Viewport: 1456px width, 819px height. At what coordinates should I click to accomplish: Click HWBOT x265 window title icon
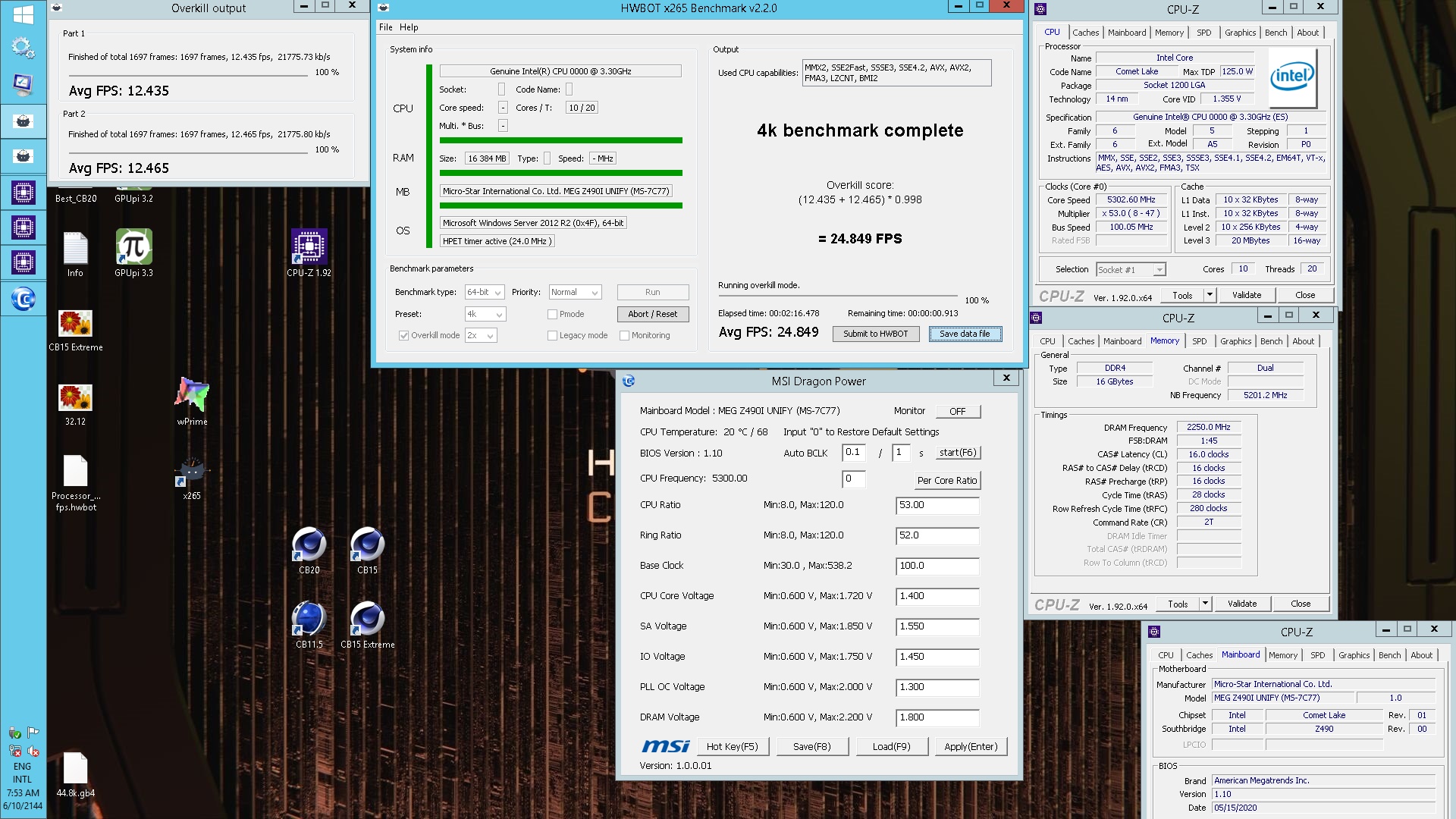(384, 8)
